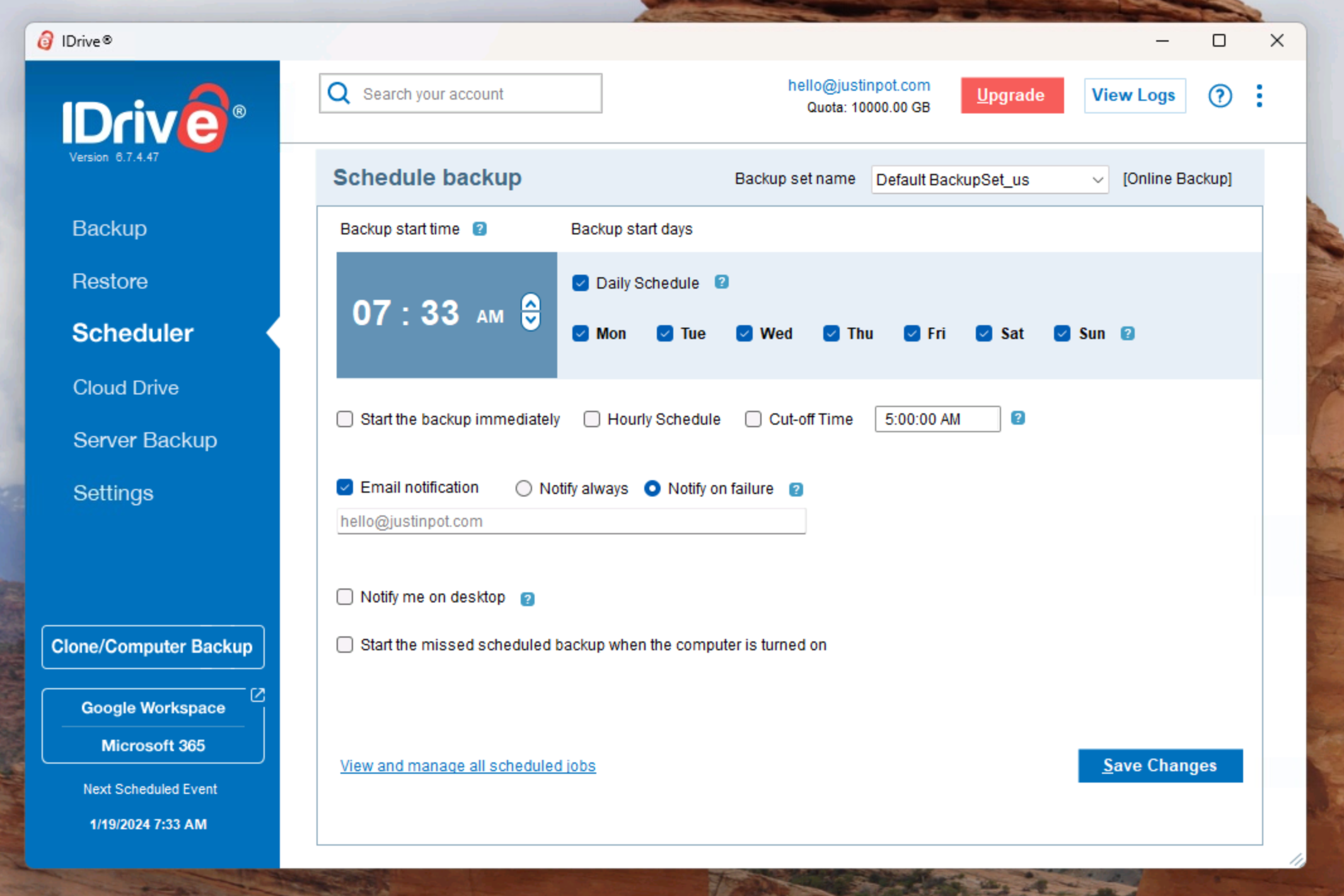
Task: Open the help question mark icon in header
Action: click(1220, 96)
